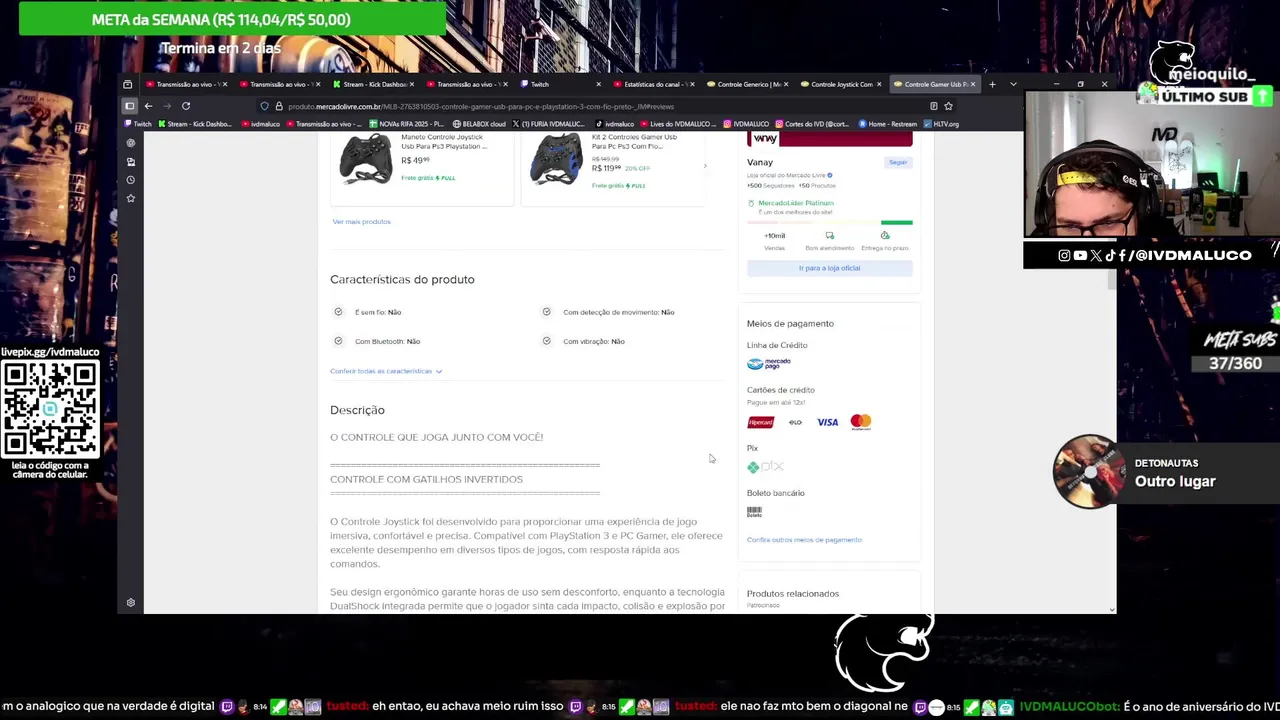This screenshot has width=1280, height=720.
Task: Switch to the Controle Generico tab
Action: (749, 84)
